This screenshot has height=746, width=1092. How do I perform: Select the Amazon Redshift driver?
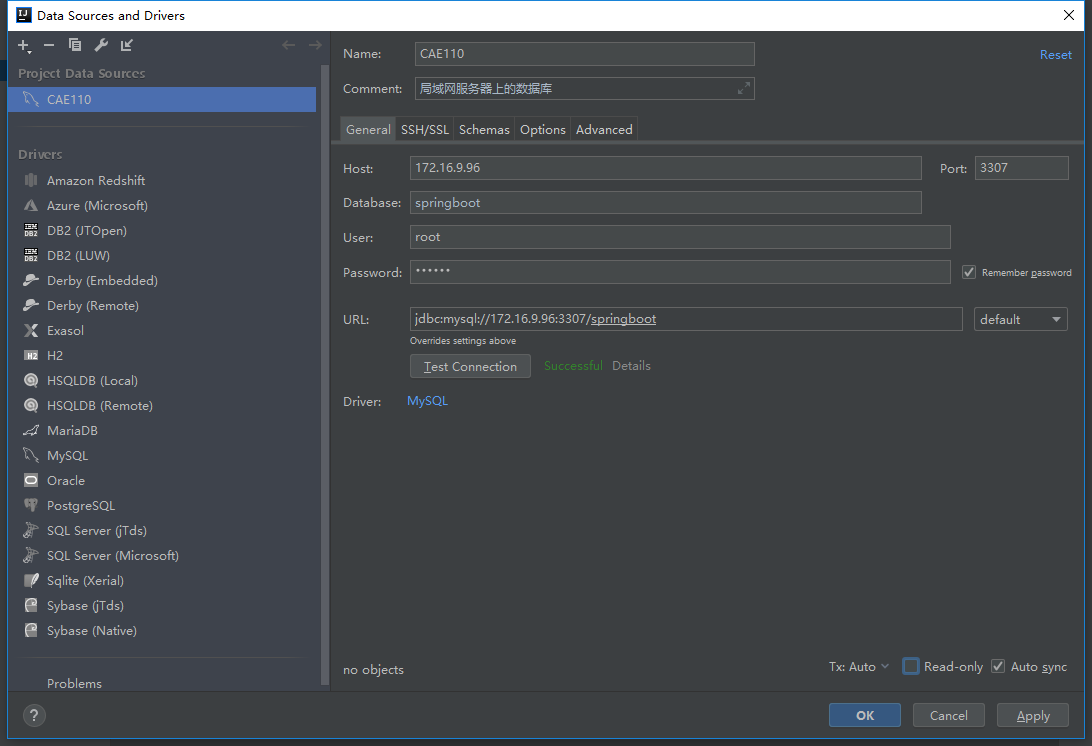pos(162,180)
